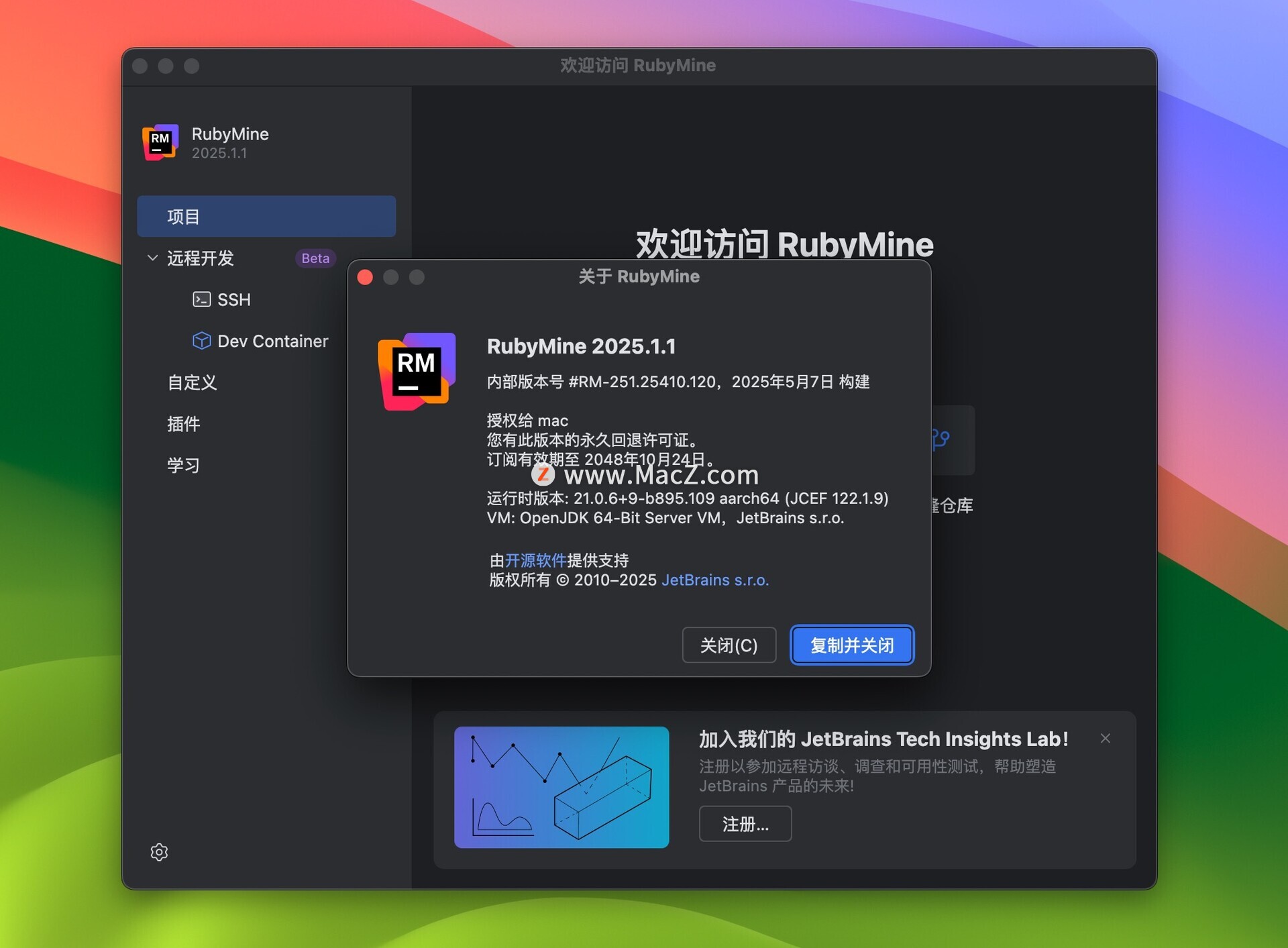The height and width of the screenshot is (948, 1288).
Task: Click the sidebar version text 2025.1.1
Action: click(219, 153)
